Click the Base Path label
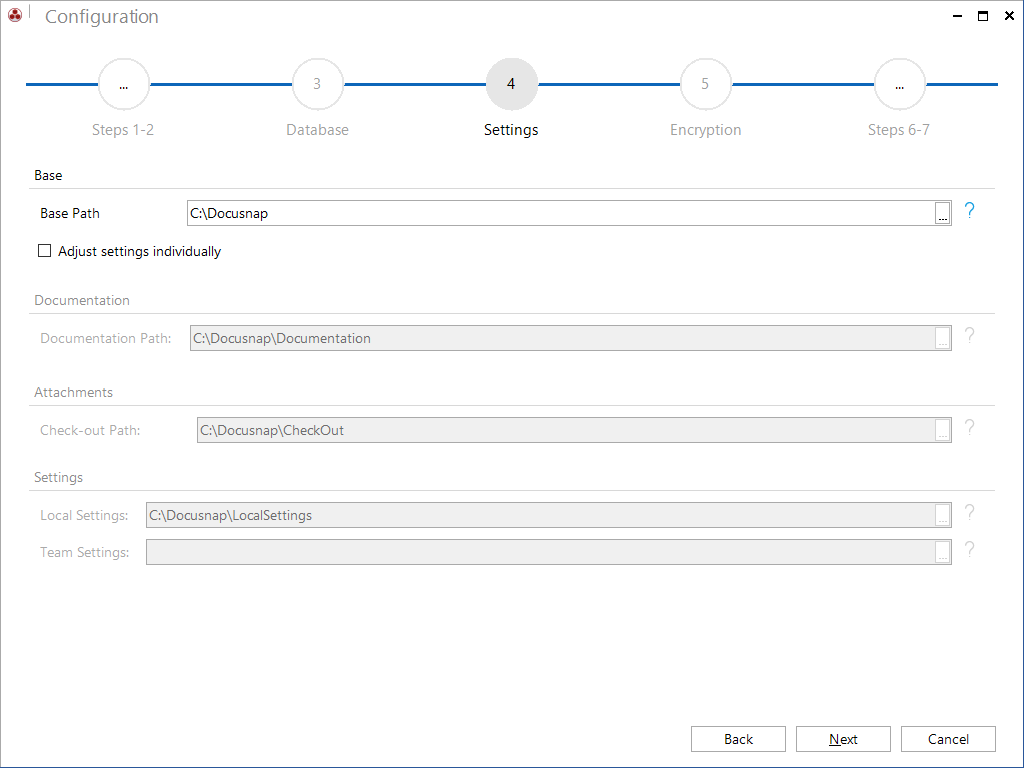Image resolution: width=1024 pixels, height=768 pixels. (x=70, y=214)
